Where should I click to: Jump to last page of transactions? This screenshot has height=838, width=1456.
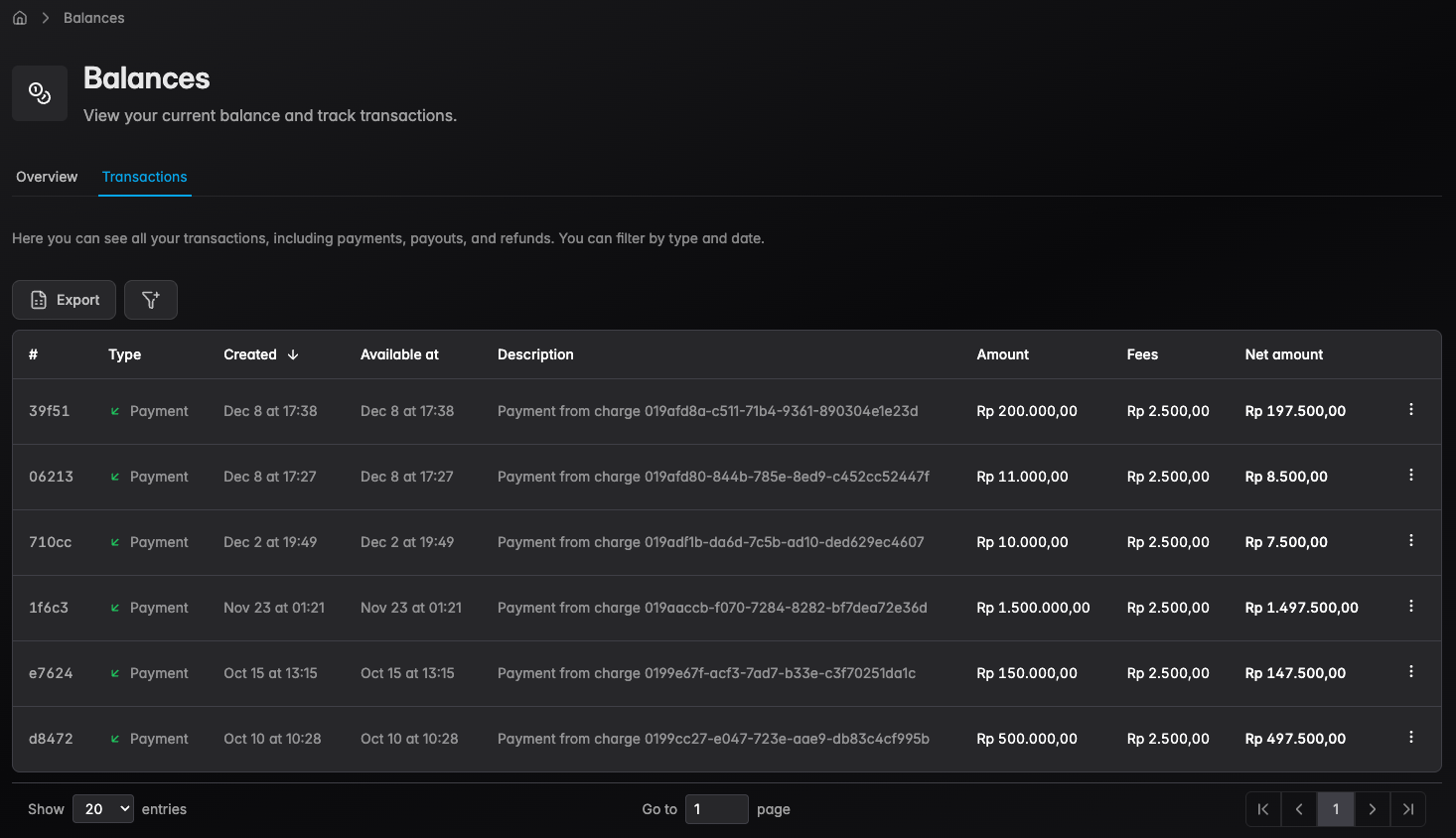[1408, 809]
